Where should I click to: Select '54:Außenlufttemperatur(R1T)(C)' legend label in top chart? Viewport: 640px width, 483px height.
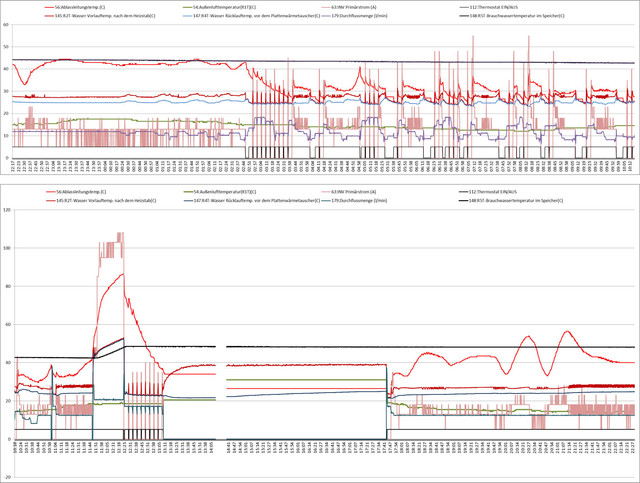[224, 7]
